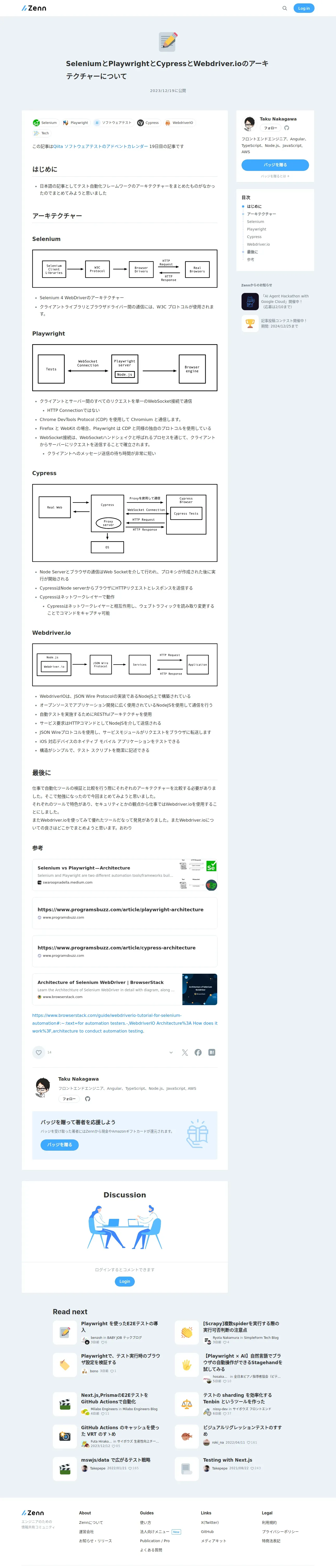Jump to Webdriver.io in the table of contents
Image resolution: width=336 pixels, height=1568 pixels.
tap(259, 244)
